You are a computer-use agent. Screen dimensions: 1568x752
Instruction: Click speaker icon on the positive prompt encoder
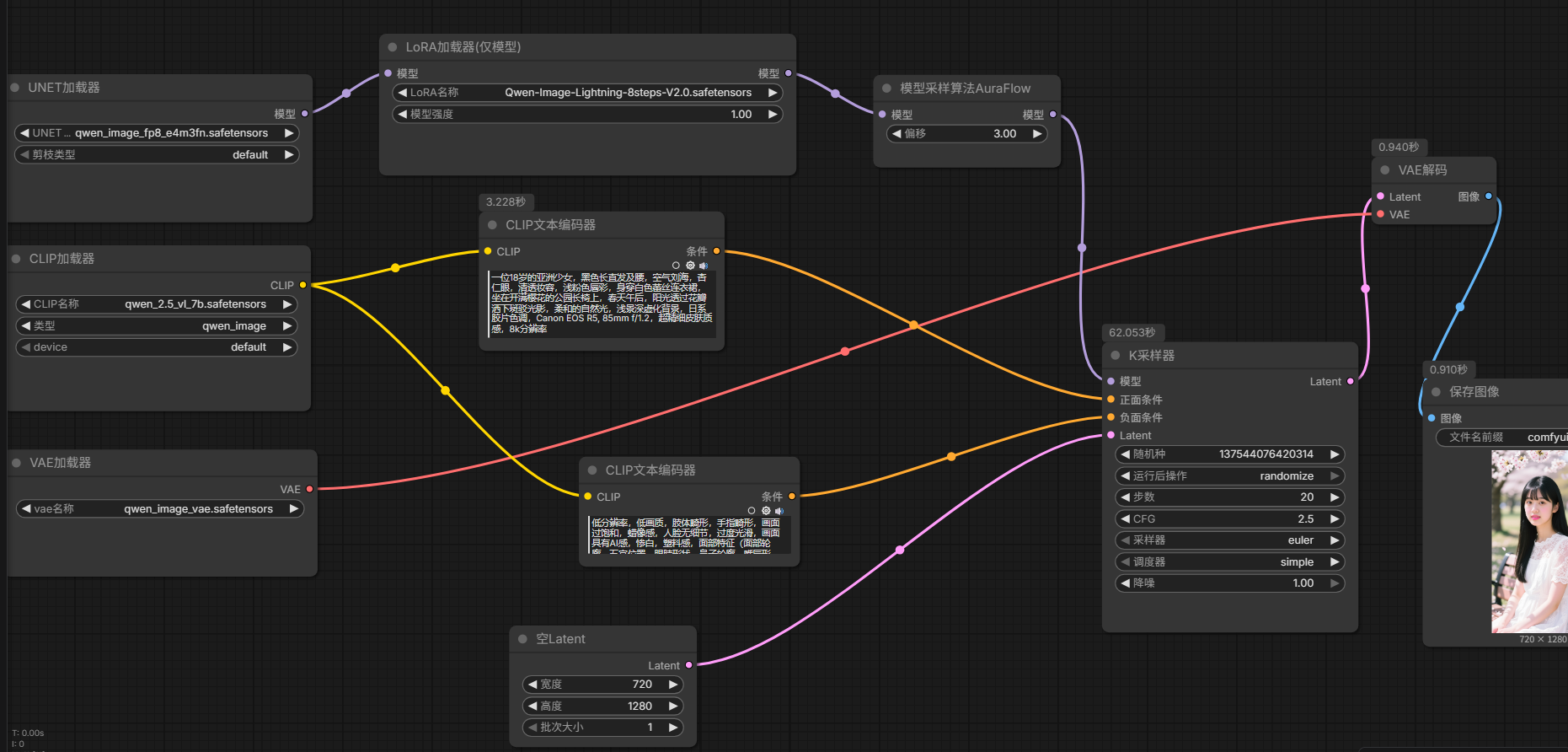(704, 266)
